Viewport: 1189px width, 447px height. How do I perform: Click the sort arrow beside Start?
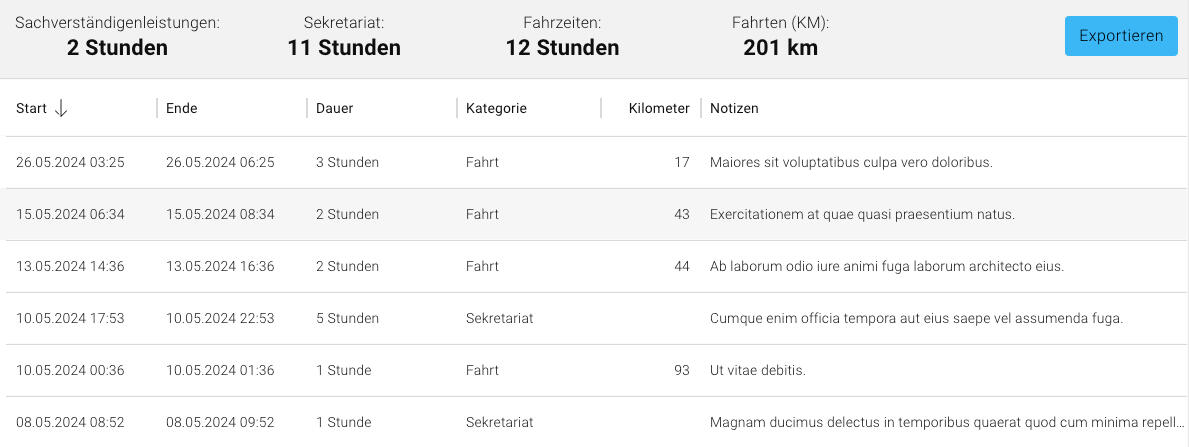point(61,108)
